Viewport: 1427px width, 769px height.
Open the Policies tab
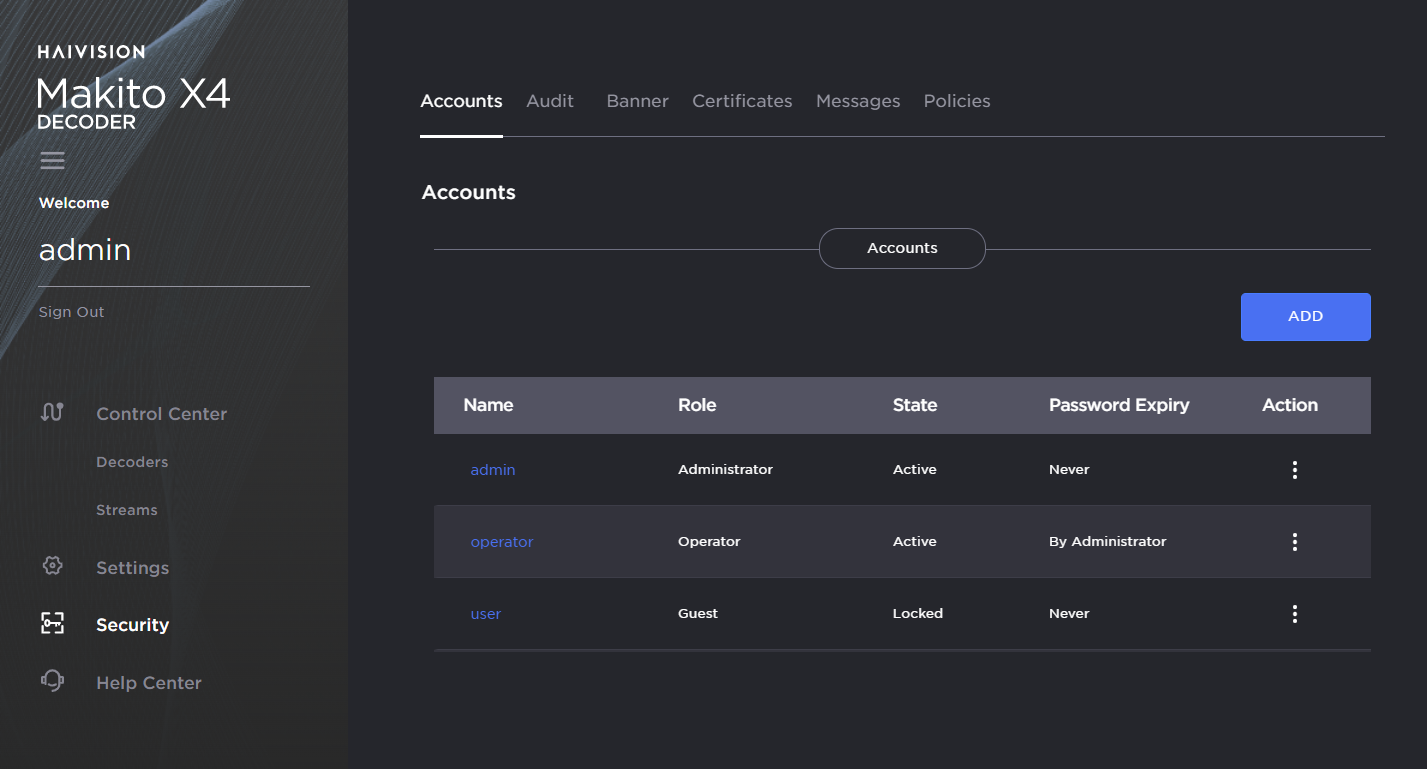[x=956, y=100]
